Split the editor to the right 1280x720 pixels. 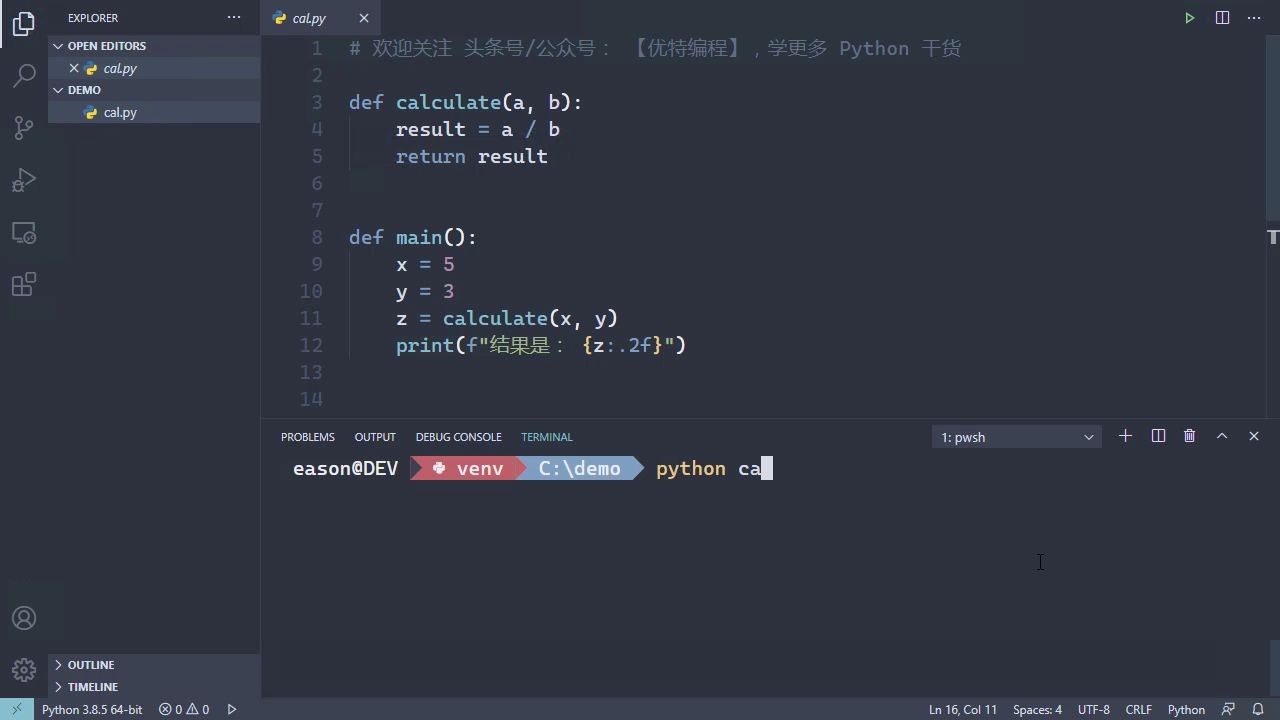pos(1222,18)
